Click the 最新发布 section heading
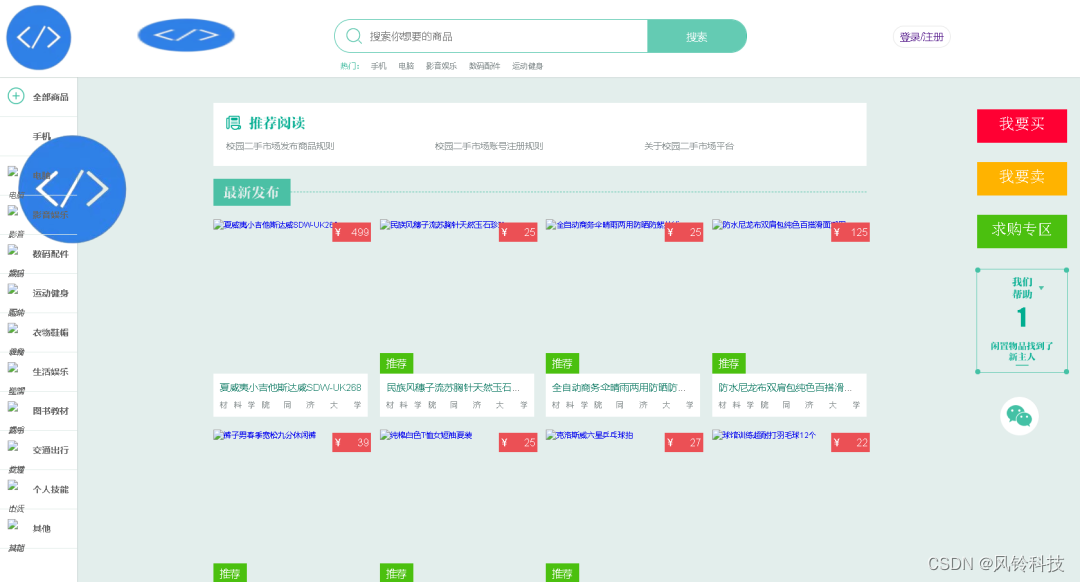Image resolution: width=1080 pixels, height=582 pixels. pyautogui.click(x=251, y=192)
